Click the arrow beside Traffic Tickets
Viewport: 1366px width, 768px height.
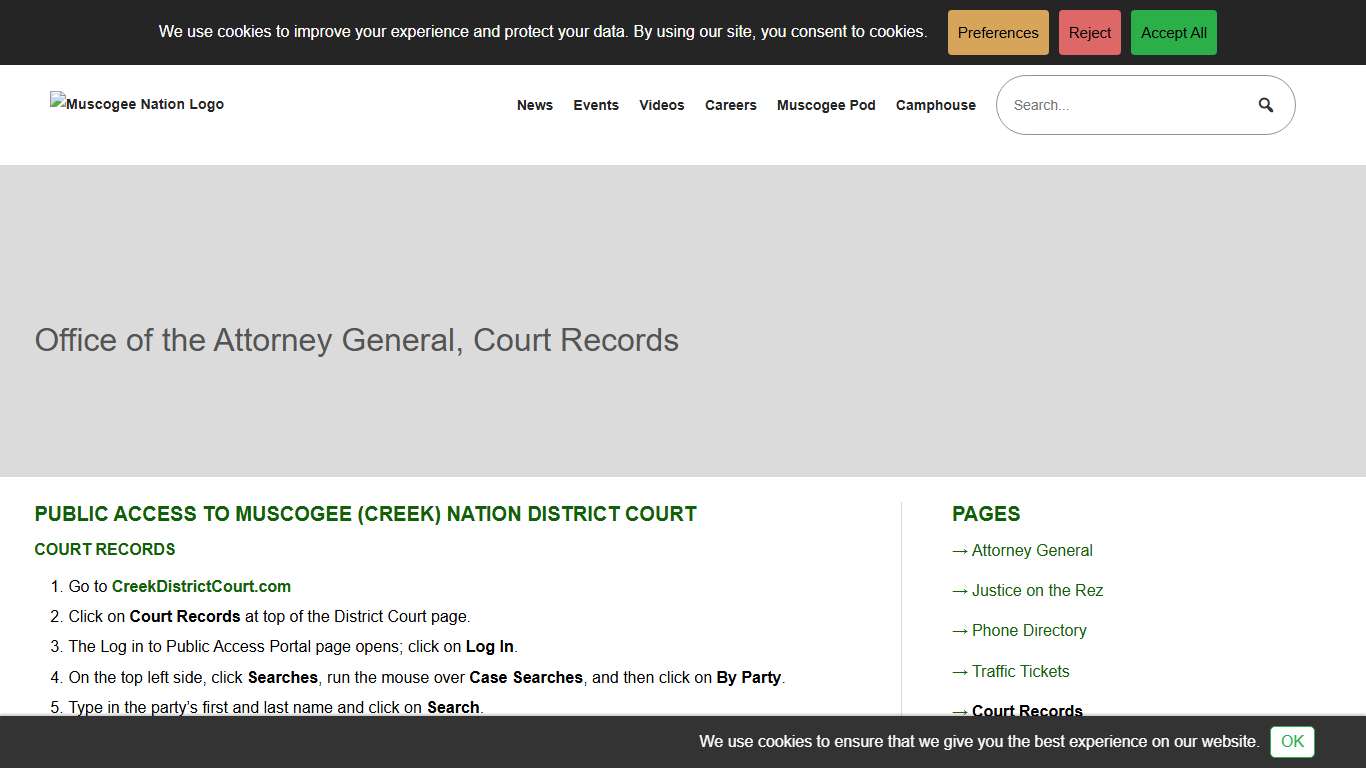pos(960,671)
